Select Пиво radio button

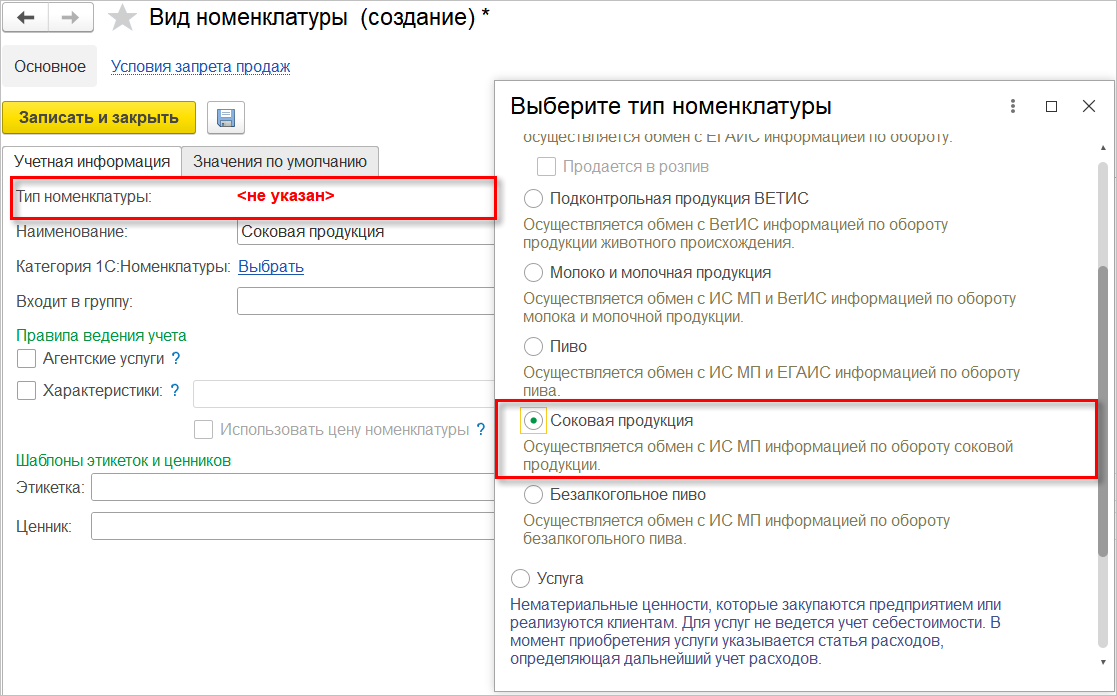coord(533,346)
